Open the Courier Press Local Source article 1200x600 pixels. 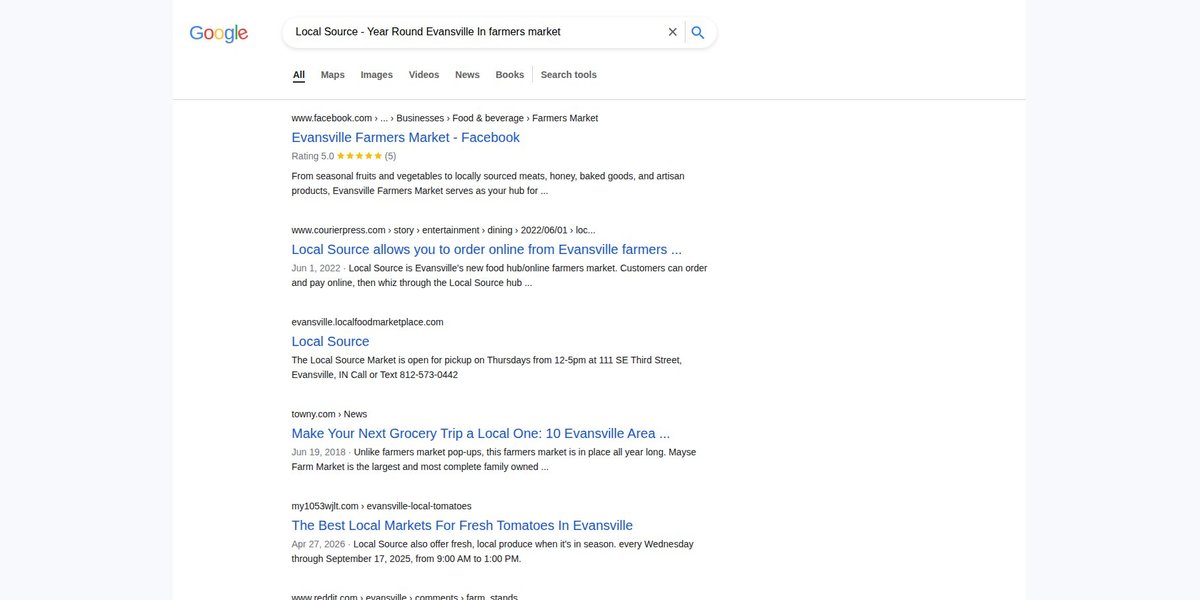(x=487, y=249)
